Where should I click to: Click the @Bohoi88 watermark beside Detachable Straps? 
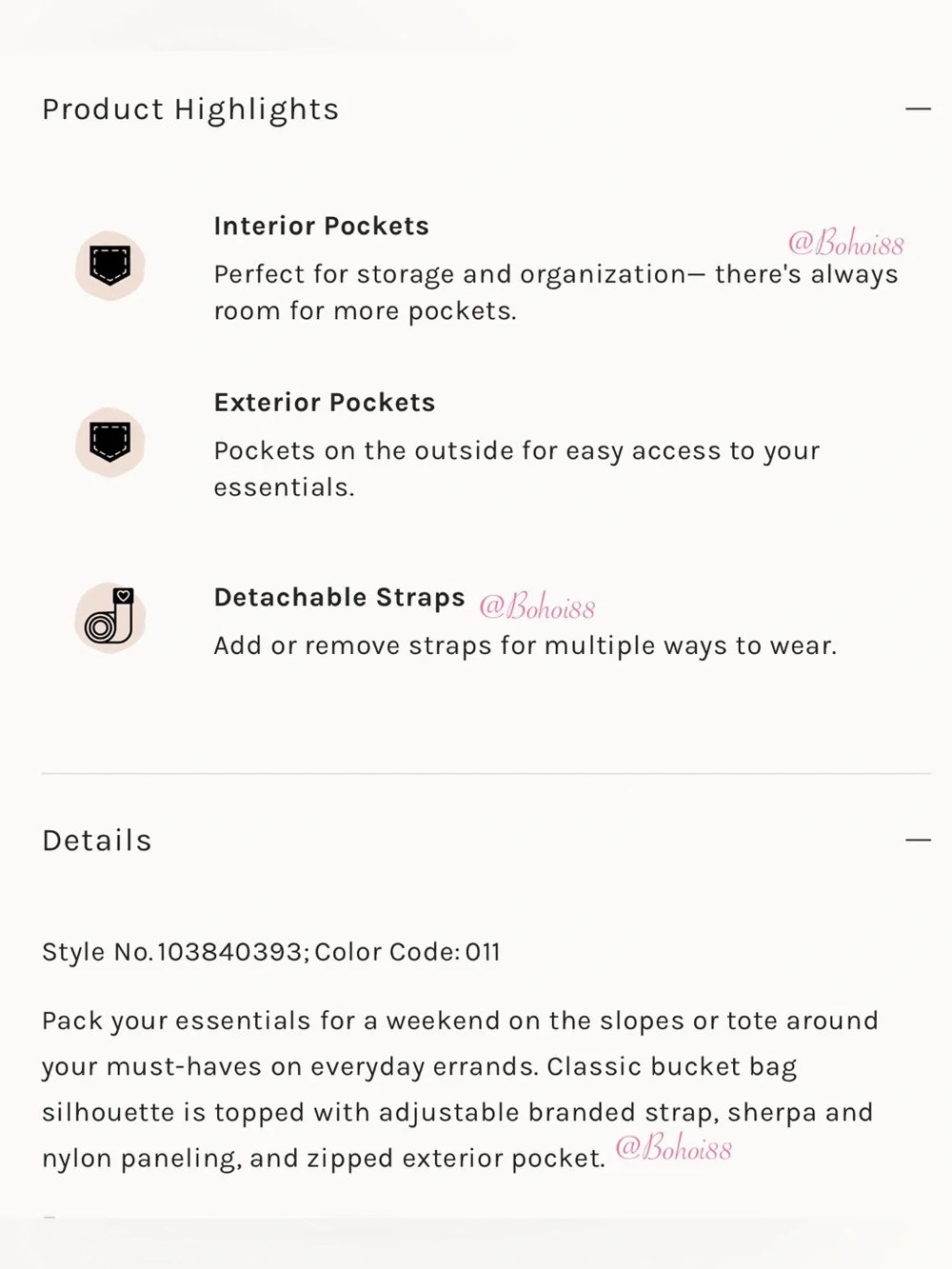[x=537, y=606]
